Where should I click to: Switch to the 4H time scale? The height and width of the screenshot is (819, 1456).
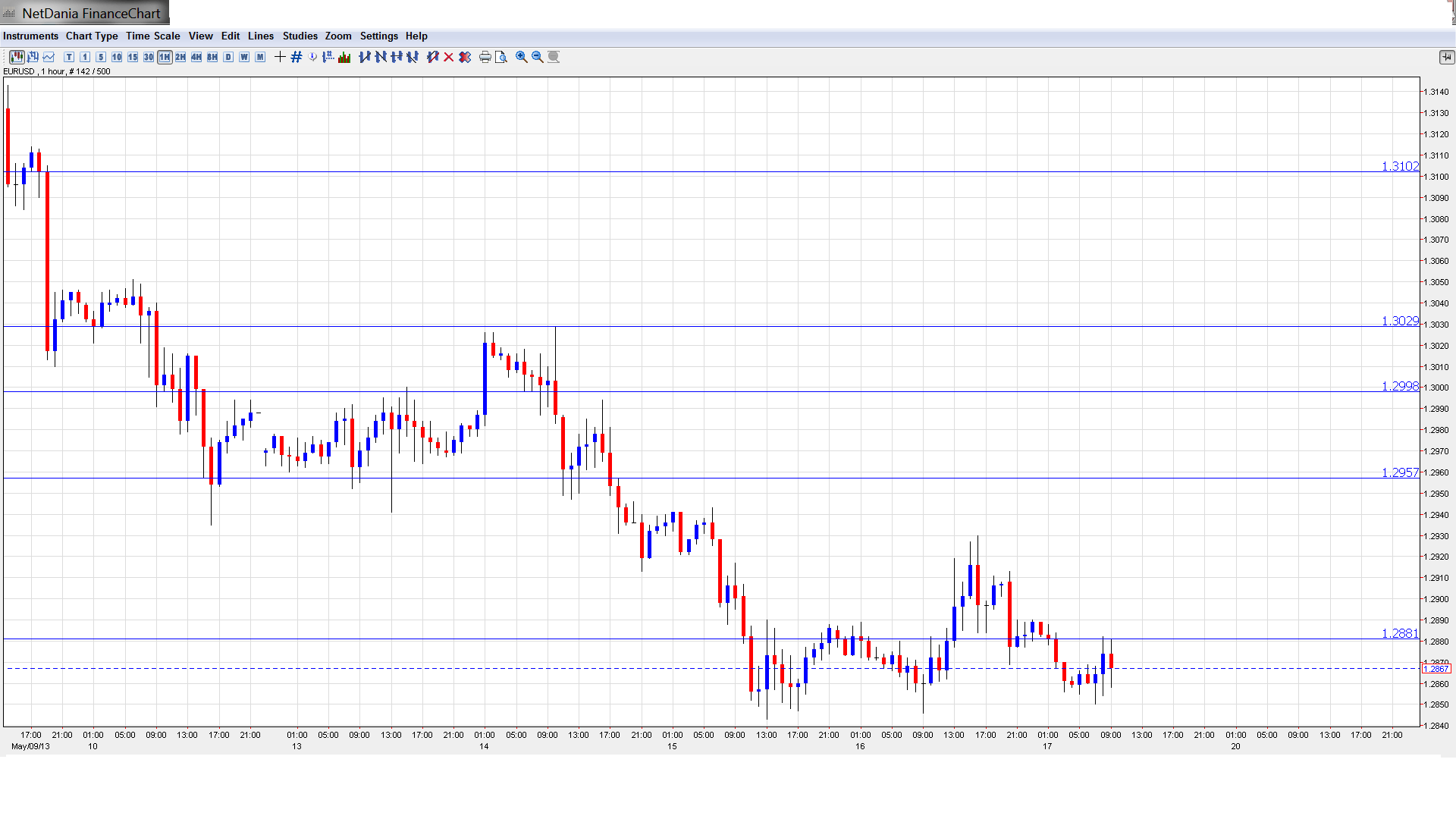pyautogui.click(x=196, y=57)
